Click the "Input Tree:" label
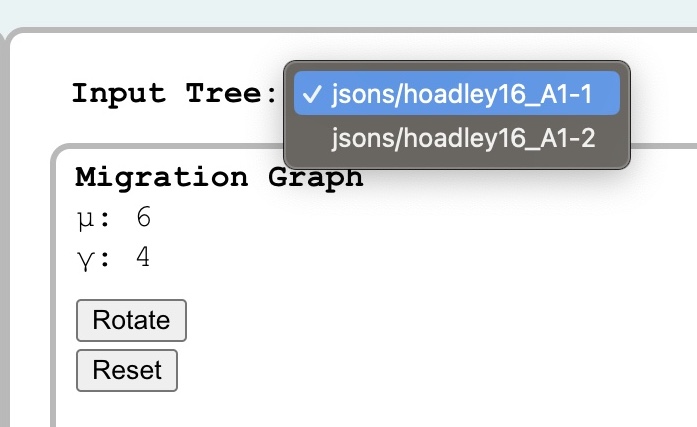 175,94
